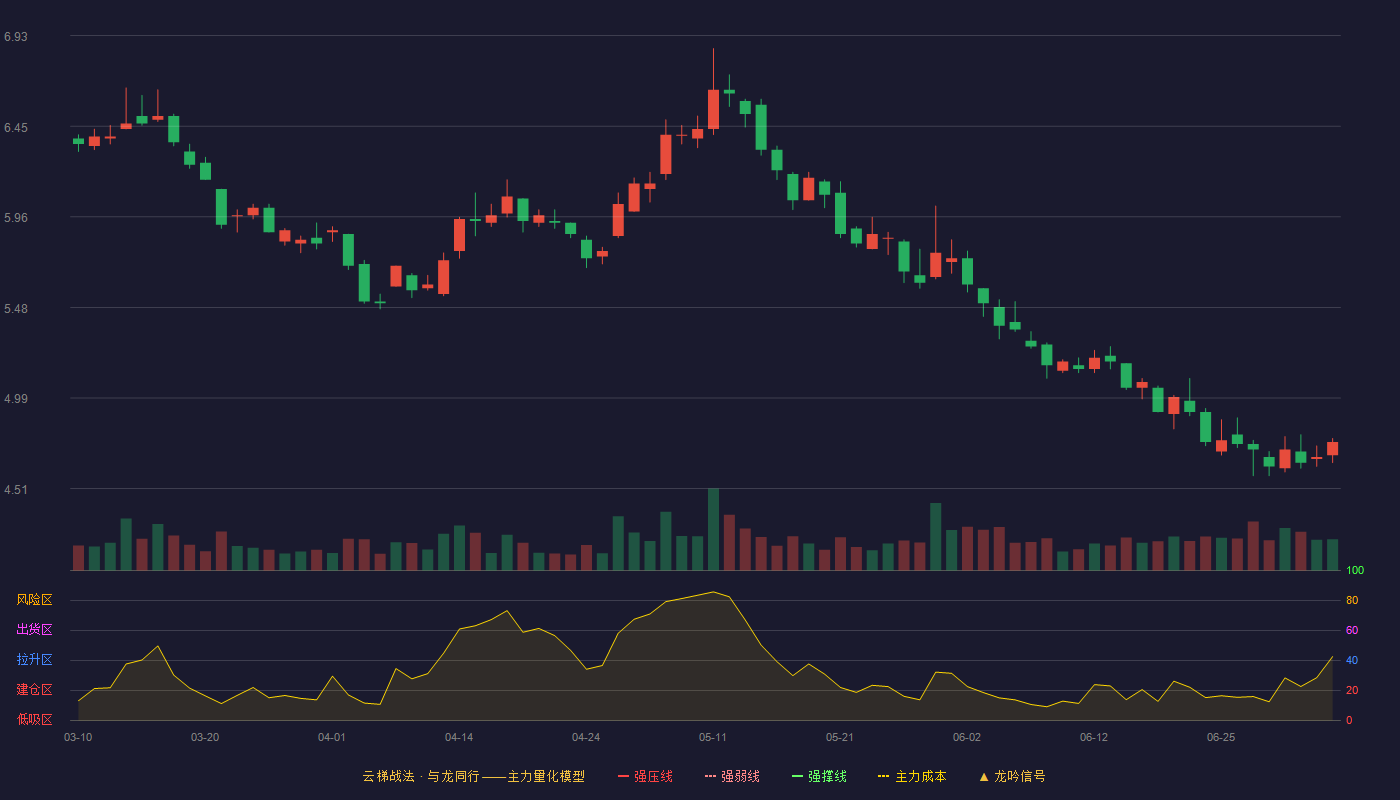Click the tallest volume bar above 05-11

(713, 530)
